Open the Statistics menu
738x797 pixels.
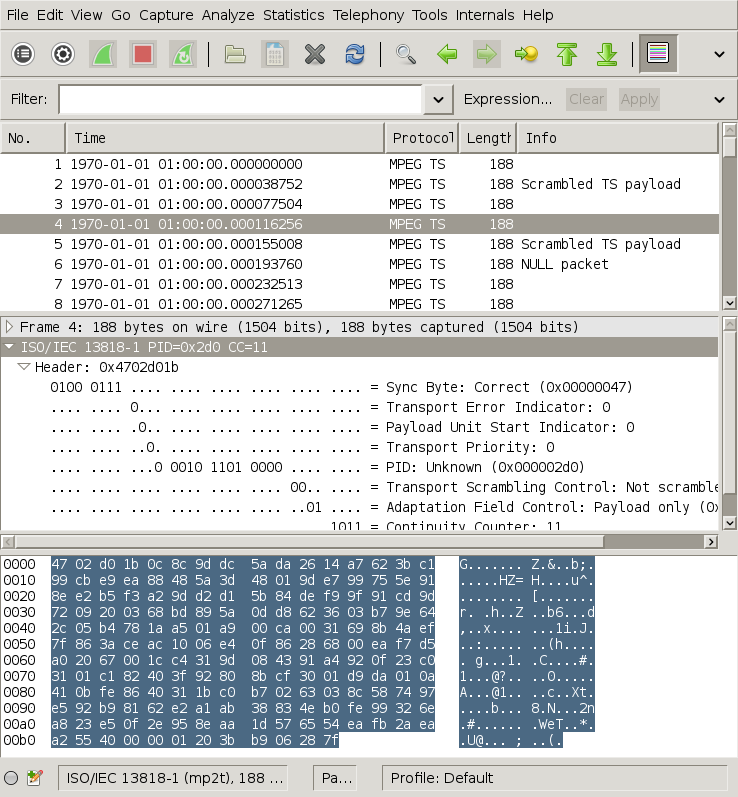[293, 15]
